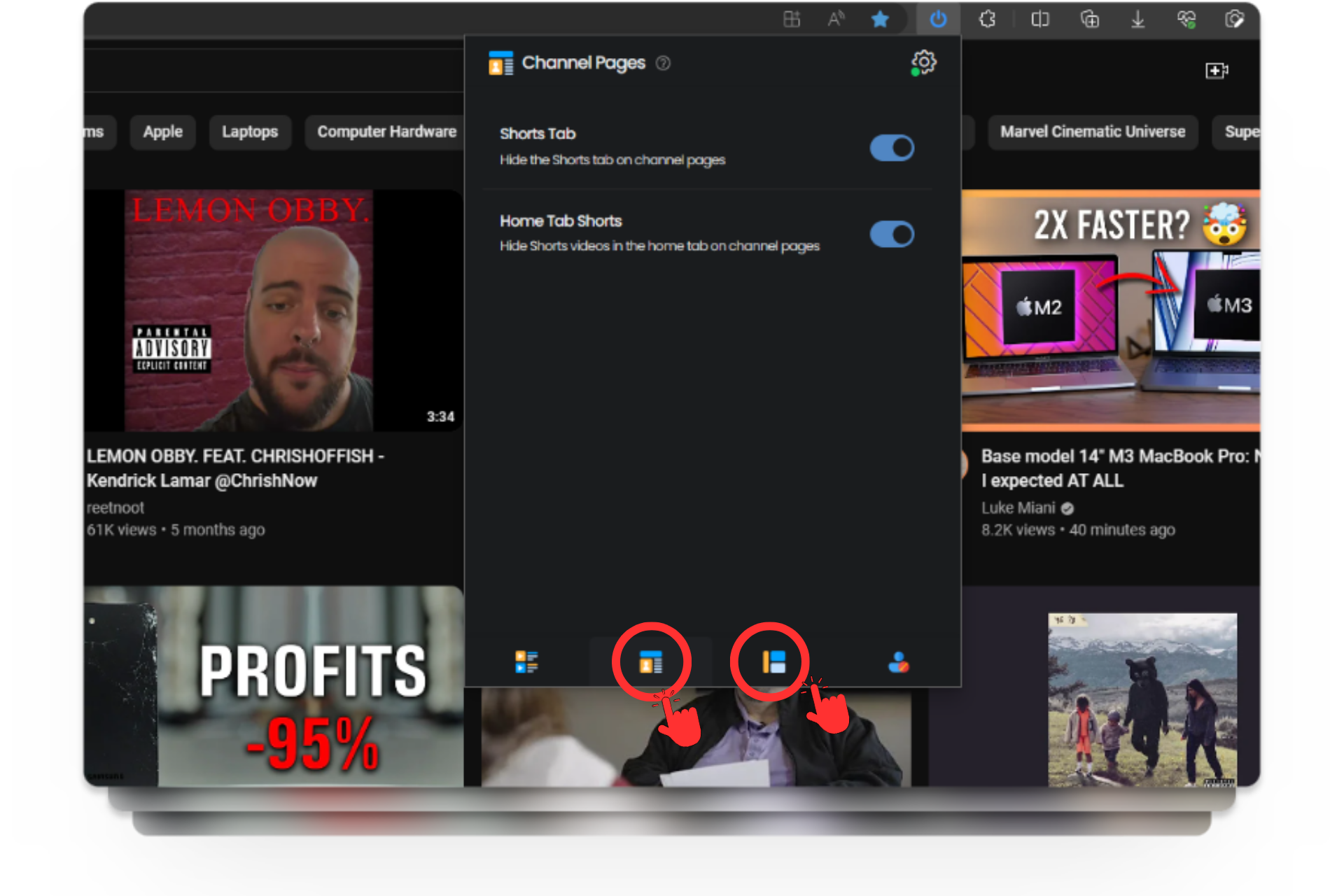
Task: Select the Laptops filter chip
Action: click(x=250, y=132)
